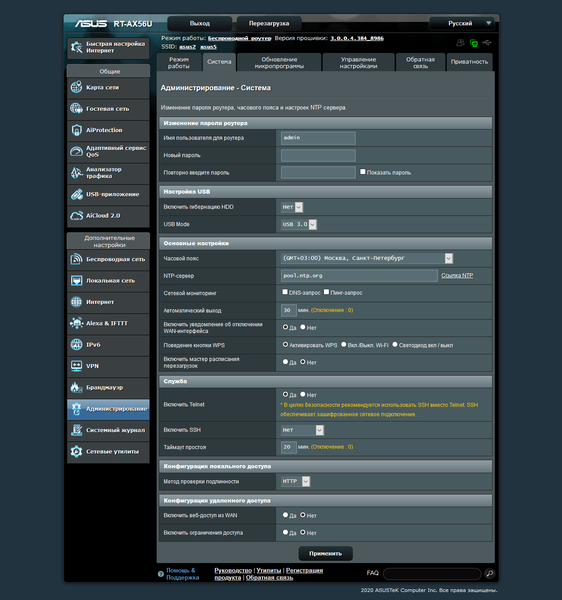Focus the NTP-сервер input field
The height and width of the screenshot is (600, 562).
coord(359,276)
